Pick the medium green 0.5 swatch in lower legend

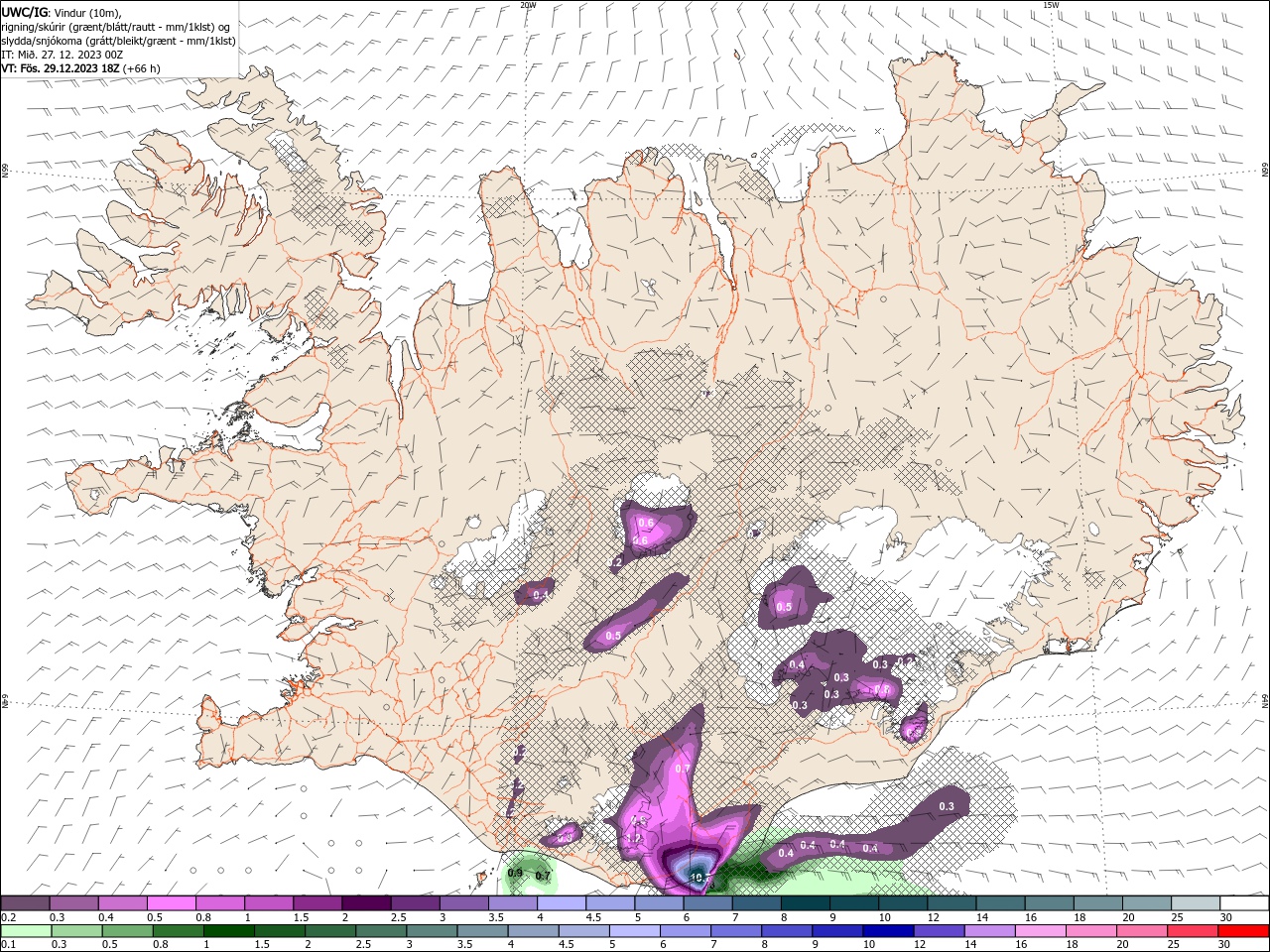(127, 931)
